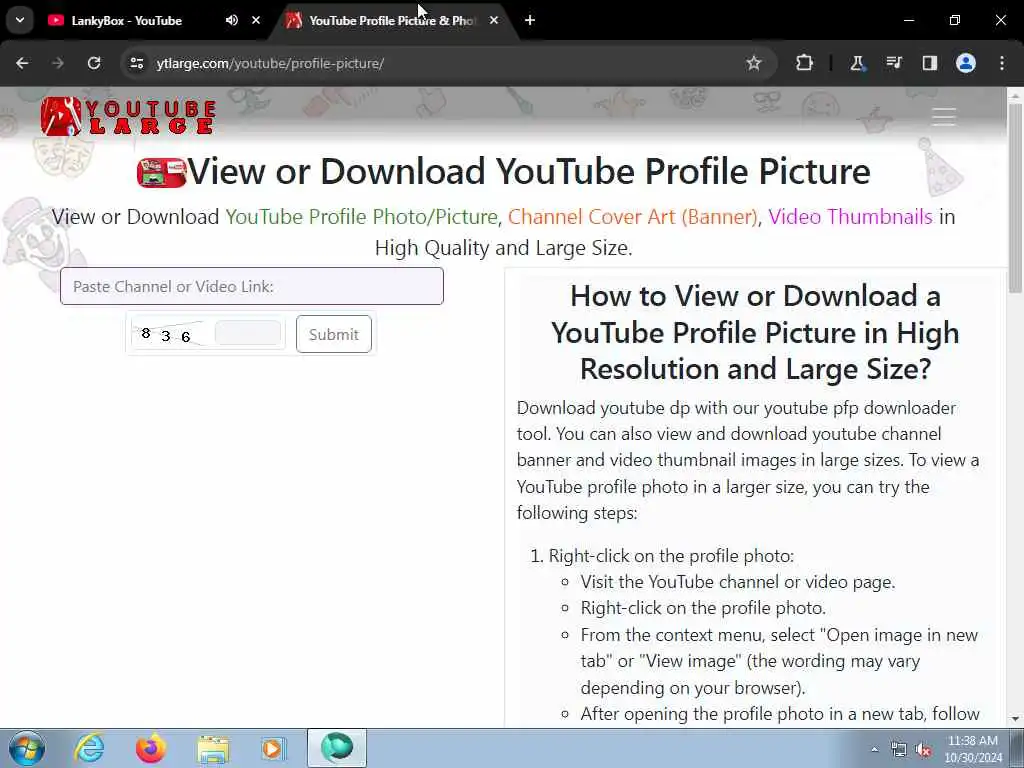Click the red icon beside the page heading

[x=161, y=173]
